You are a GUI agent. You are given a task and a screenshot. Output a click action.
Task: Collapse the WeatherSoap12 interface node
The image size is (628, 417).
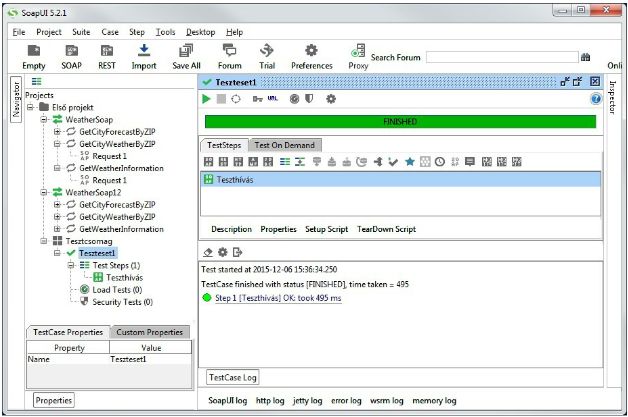click(x=44, y=192)
